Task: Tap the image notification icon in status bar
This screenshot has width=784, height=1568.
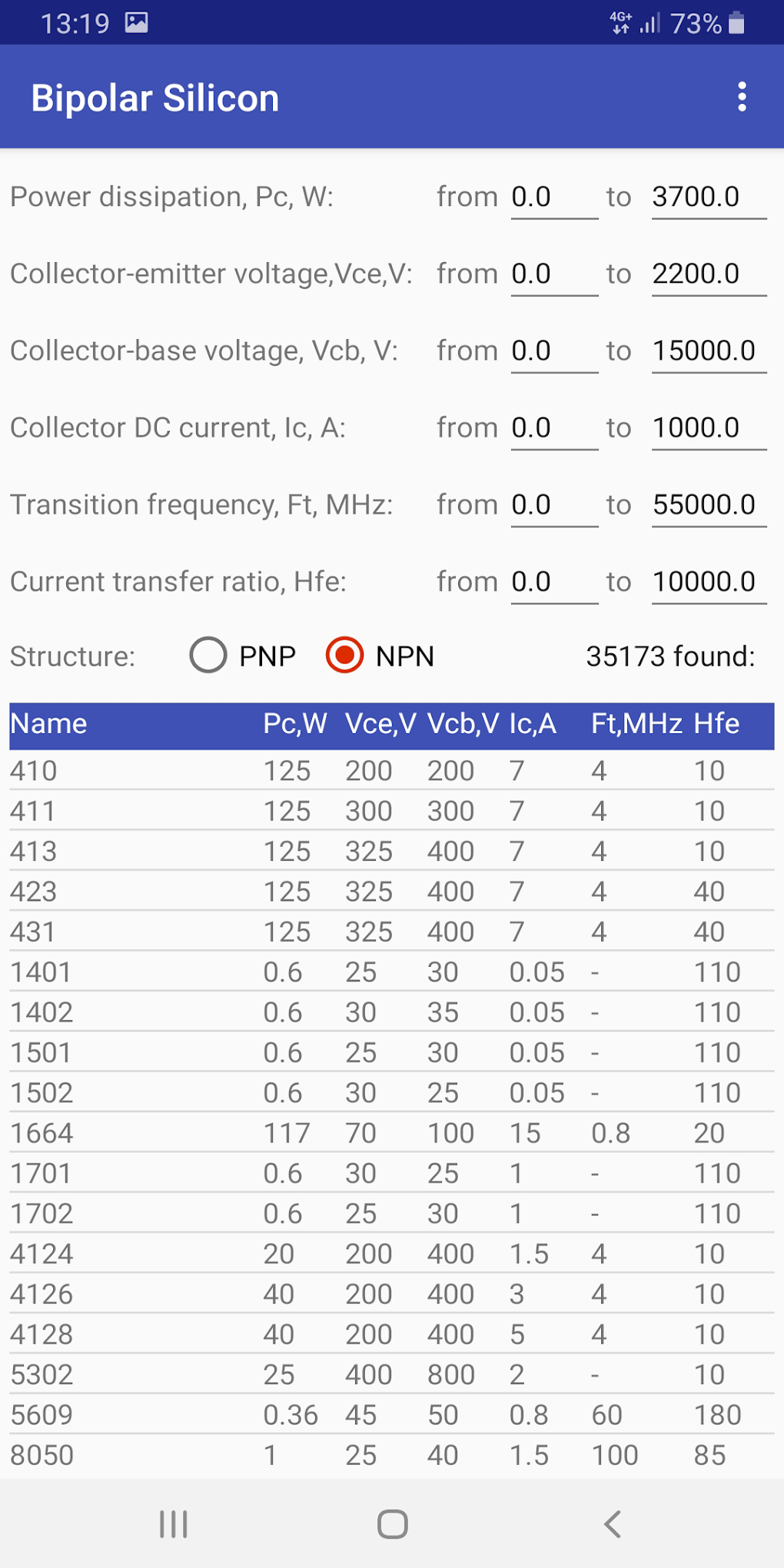Action: (137, 23)
